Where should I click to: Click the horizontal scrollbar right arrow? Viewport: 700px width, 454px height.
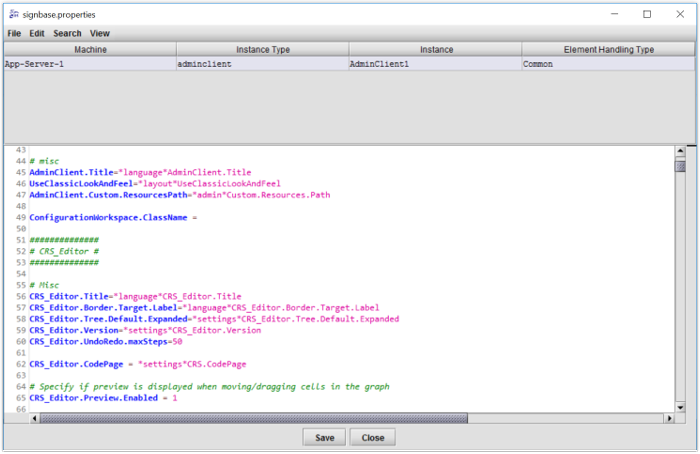point(668,418)
